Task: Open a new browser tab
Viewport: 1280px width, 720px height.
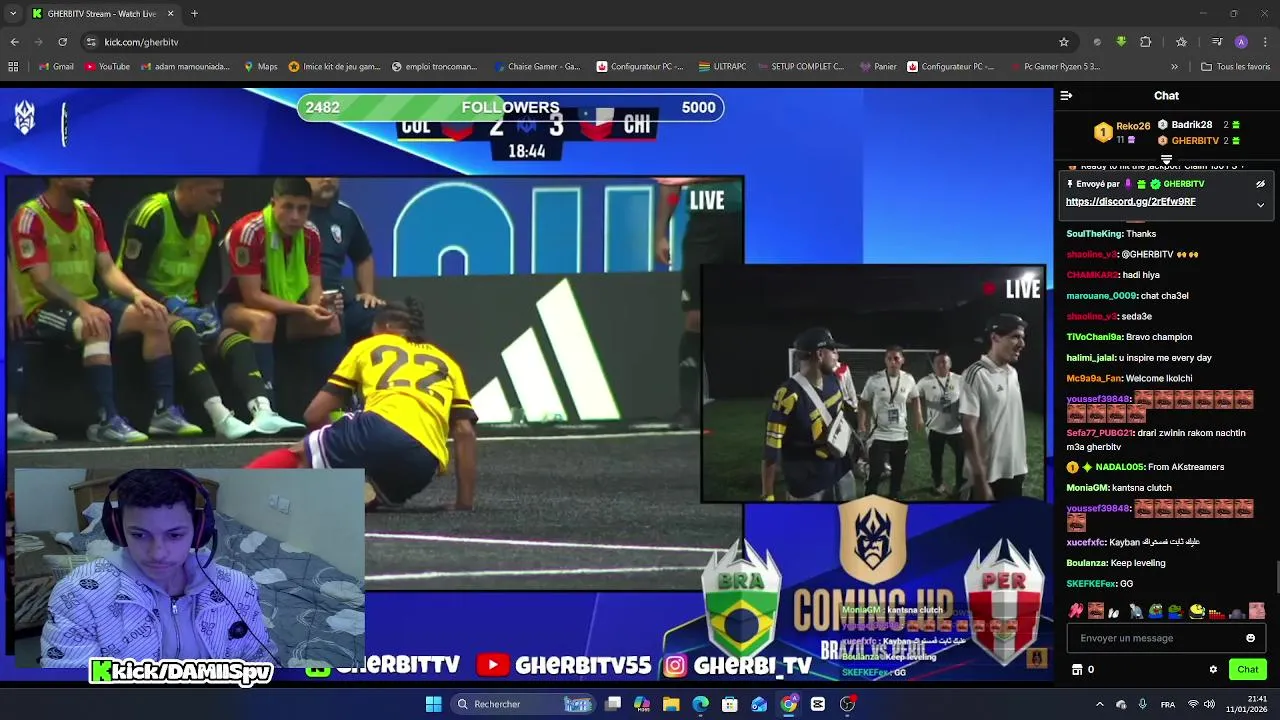Action: pos(194,14)
